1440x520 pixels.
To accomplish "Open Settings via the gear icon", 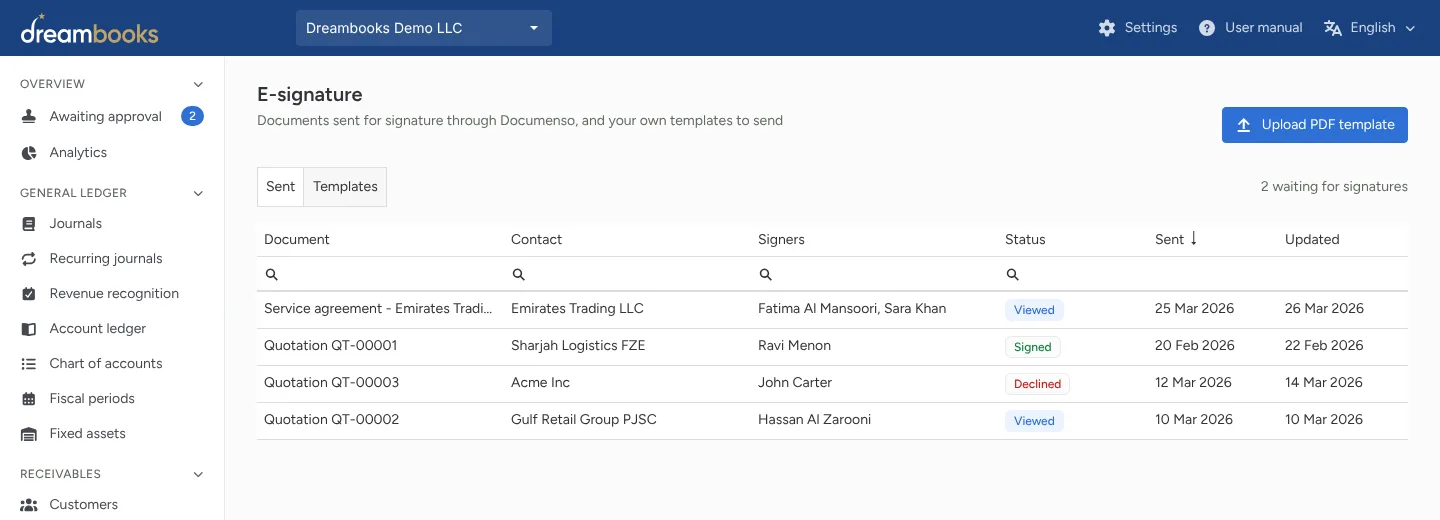I will click(x=1107, y=28).
